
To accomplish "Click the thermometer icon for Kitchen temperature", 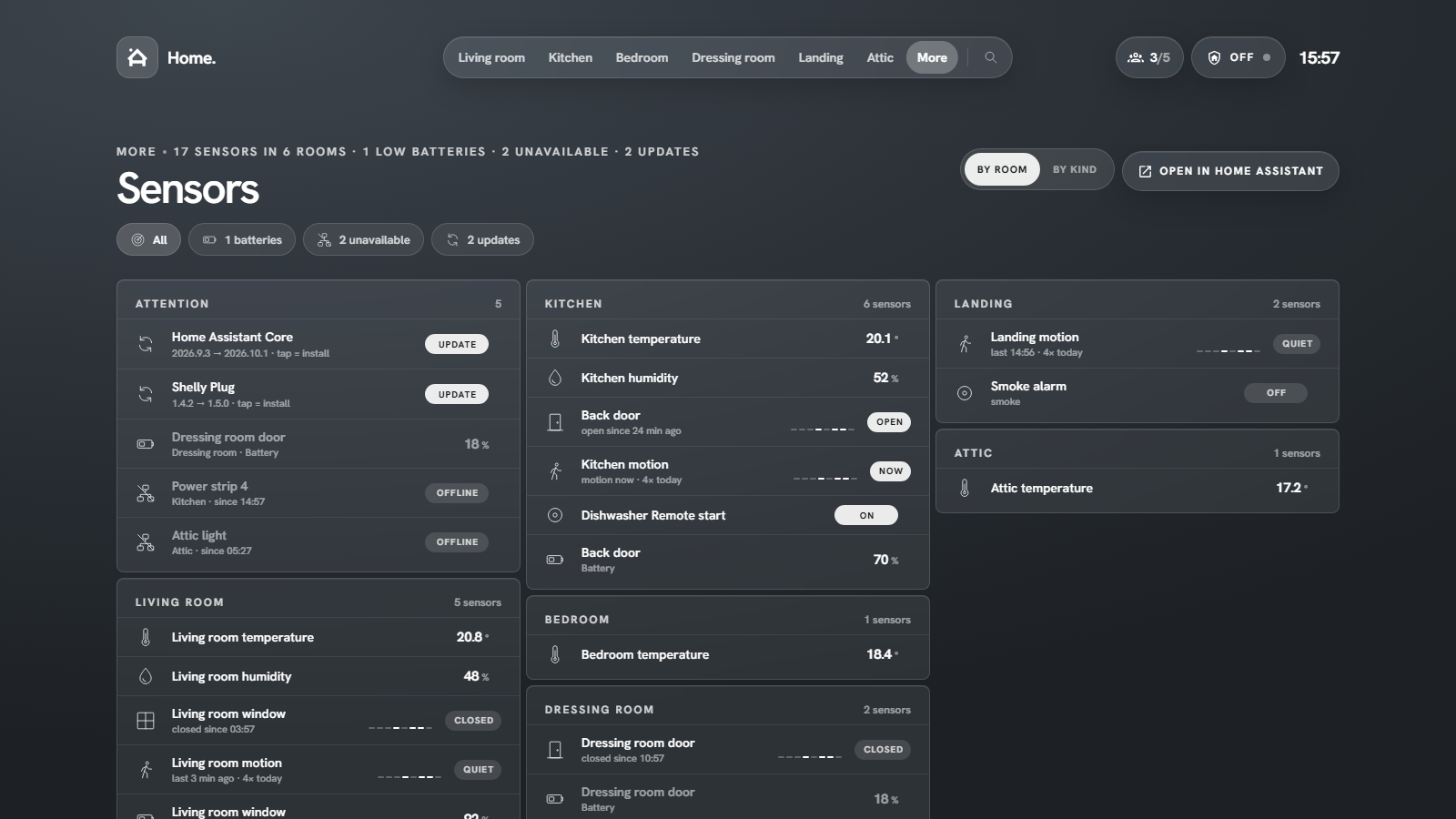I will tap(555, 339).
